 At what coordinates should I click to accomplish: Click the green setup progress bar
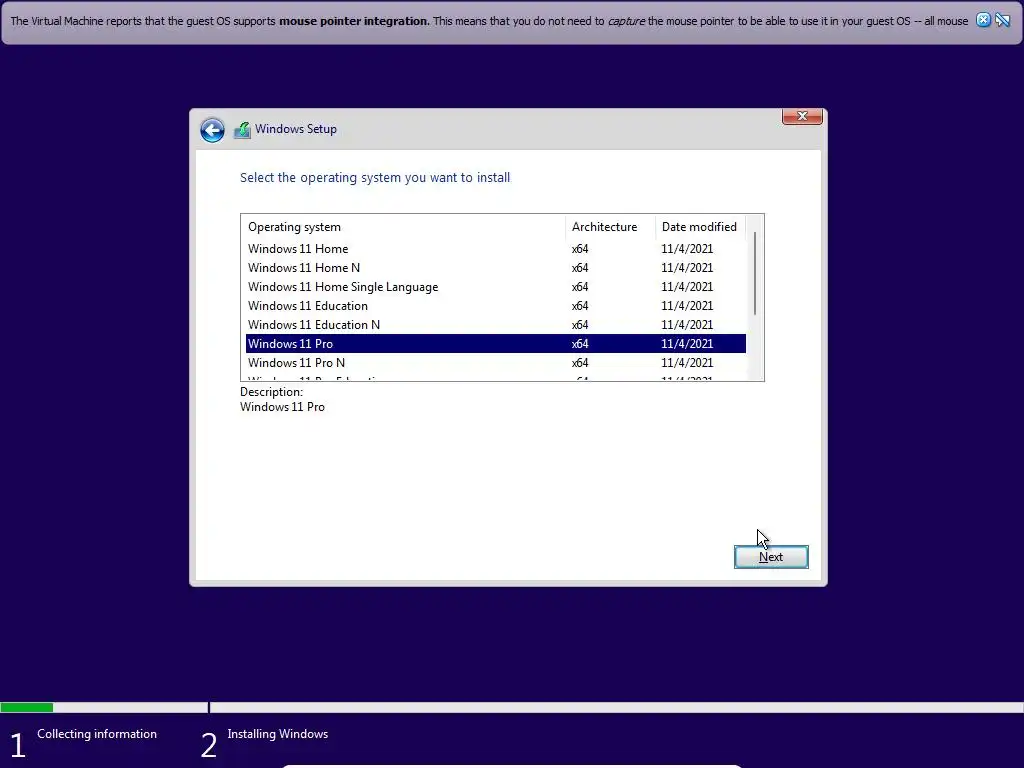(27, 707)
